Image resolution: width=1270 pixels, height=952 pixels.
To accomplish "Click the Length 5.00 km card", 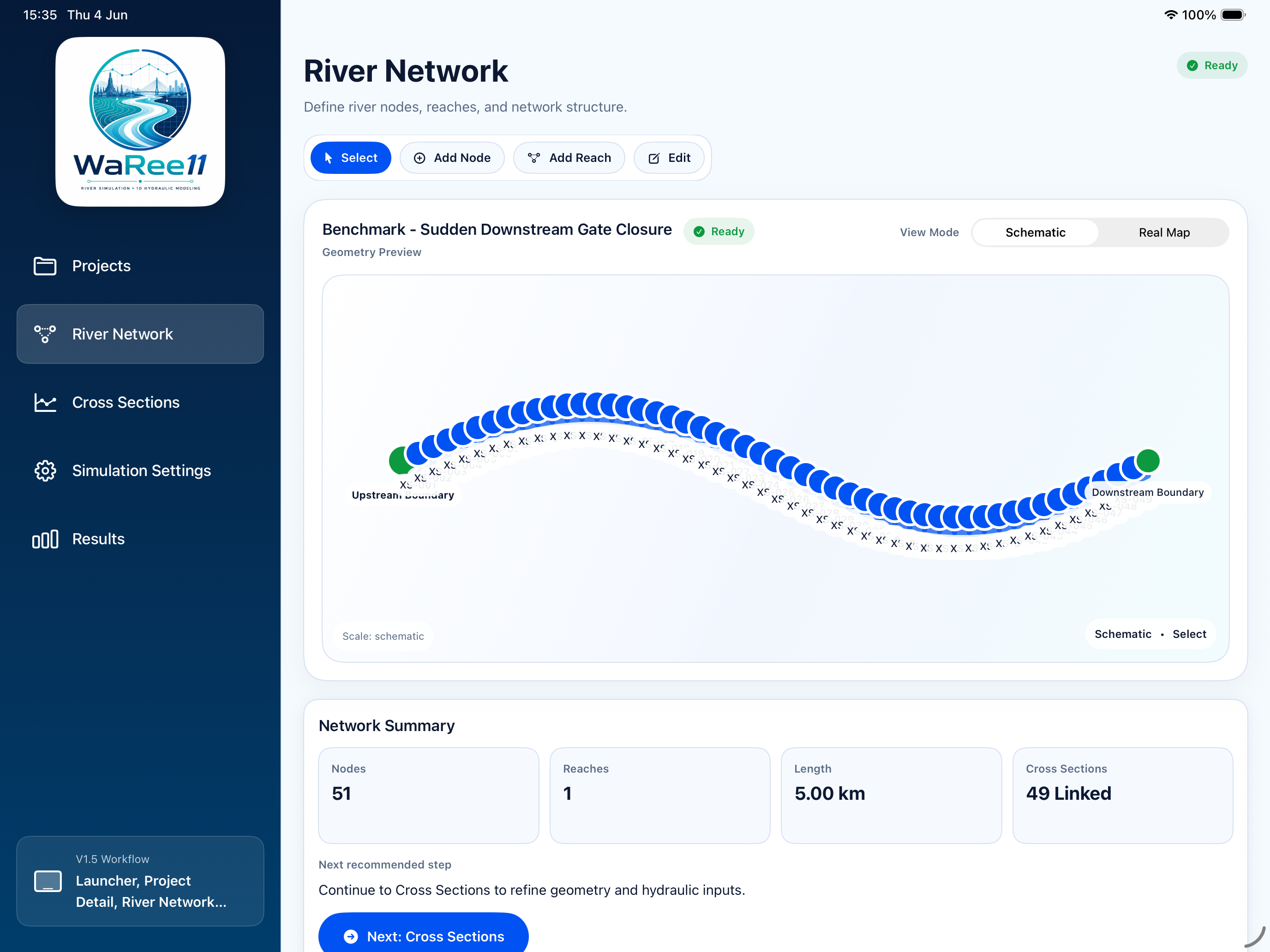I will point(891,795).
